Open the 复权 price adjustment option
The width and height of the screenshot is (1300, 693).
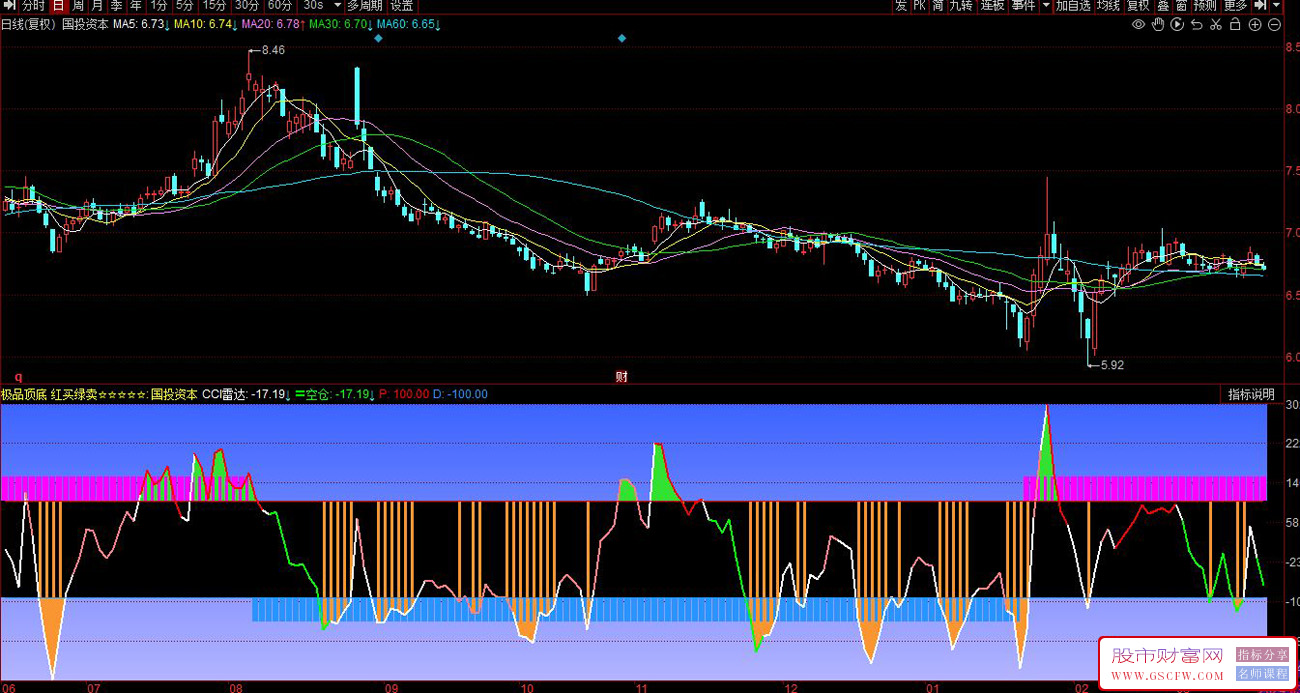(x=1138, y=5)
